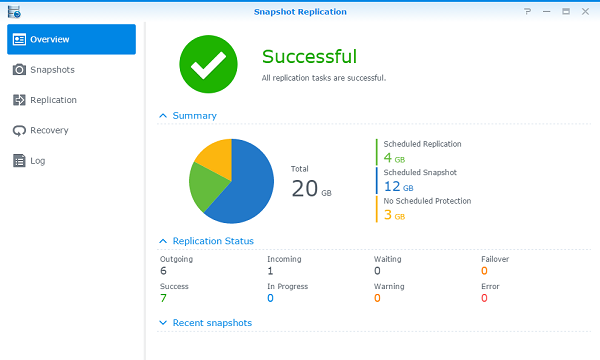This screenshot has height=360, width=600.
Task: Open help with the question mark icon
Action: pos(527,11)
